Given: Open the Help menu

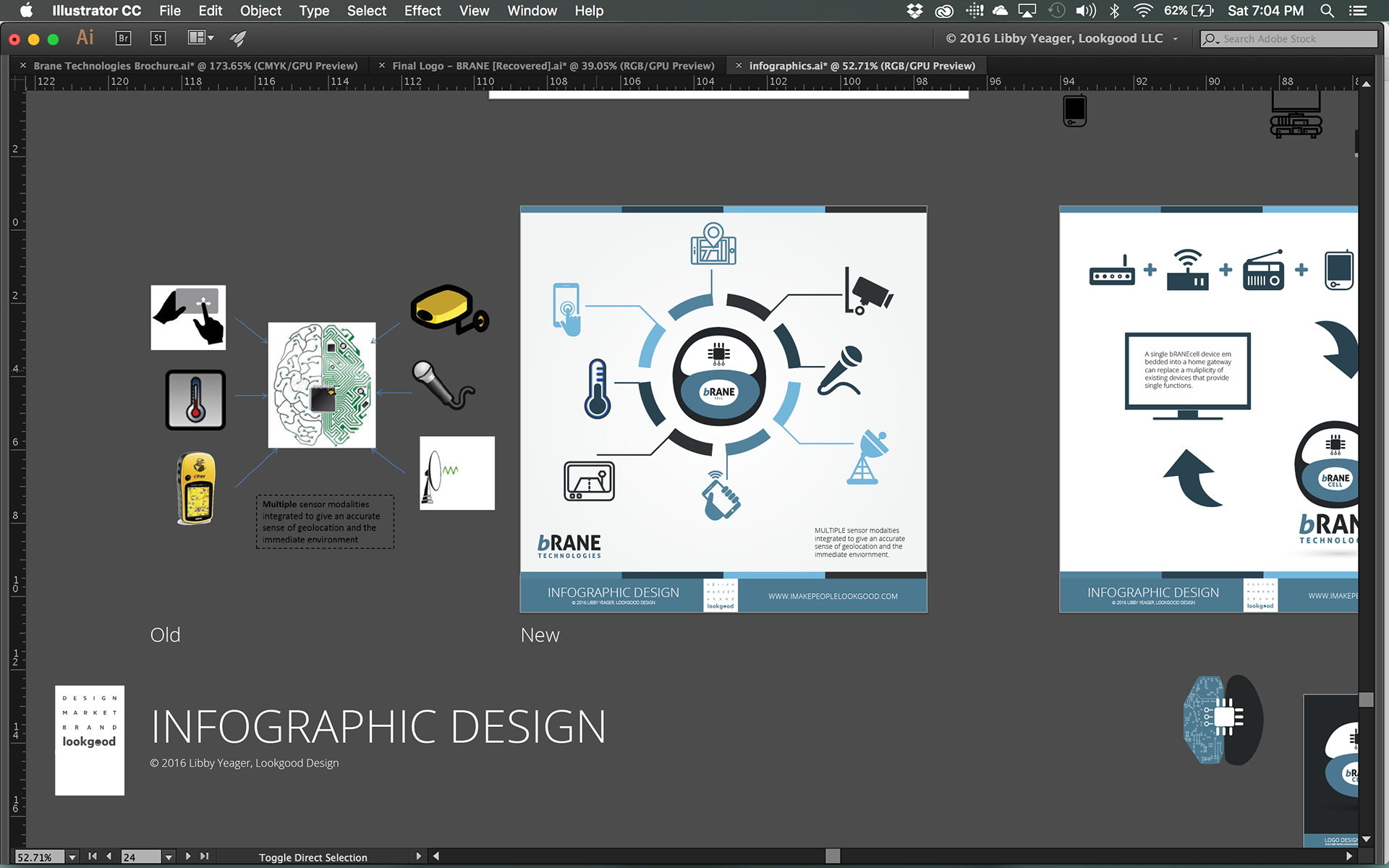Looking at the screenshot, I should (x=589, y=11).
